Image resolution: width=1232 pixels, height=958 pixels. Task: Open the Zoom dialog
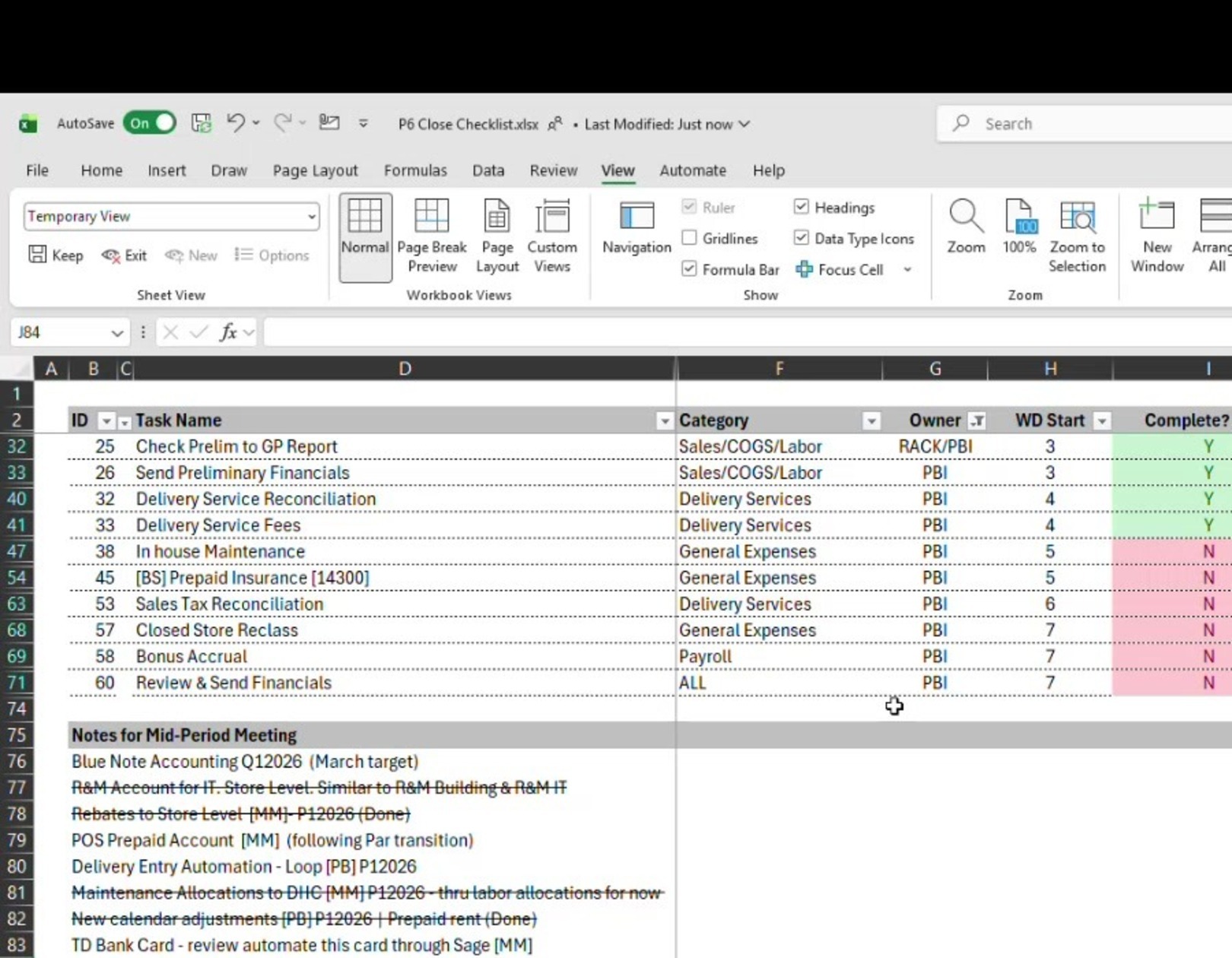[966, 227]
